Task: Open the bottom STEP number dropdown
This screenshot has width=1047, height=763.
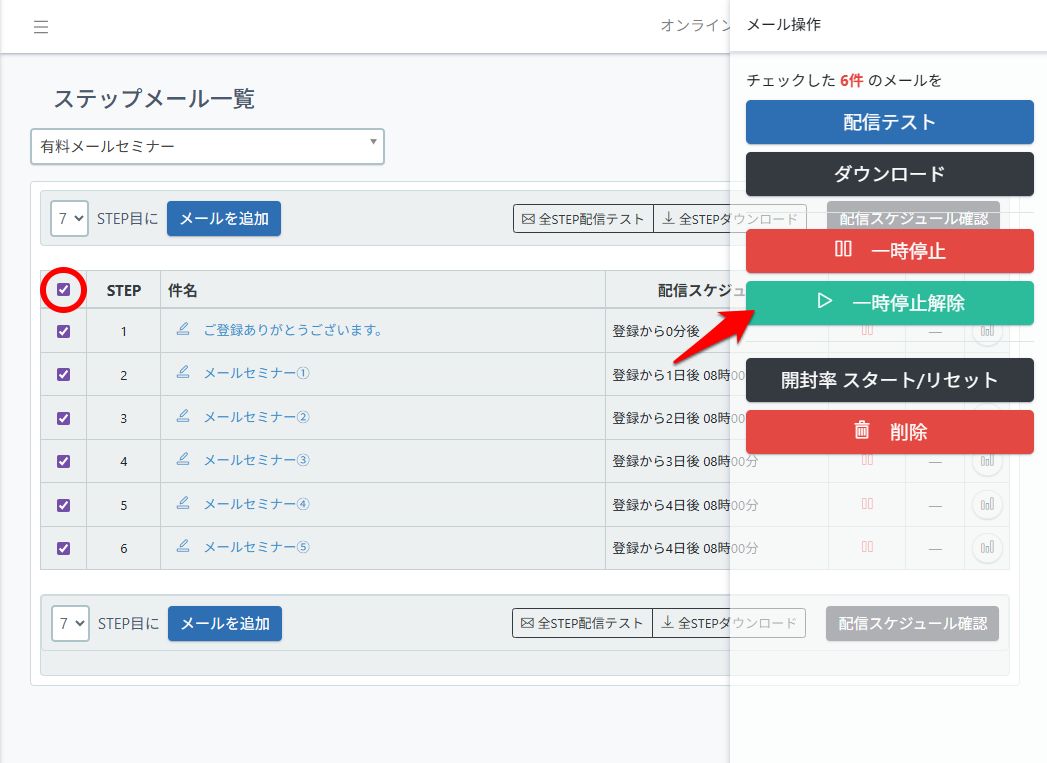Action: (70, 623)
